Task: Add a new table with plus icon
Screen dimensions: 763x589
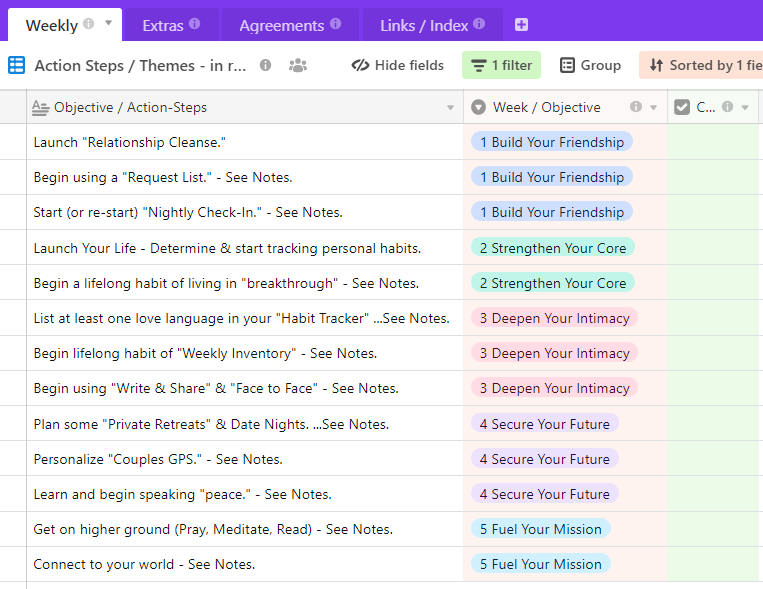Action: (521, 24)
